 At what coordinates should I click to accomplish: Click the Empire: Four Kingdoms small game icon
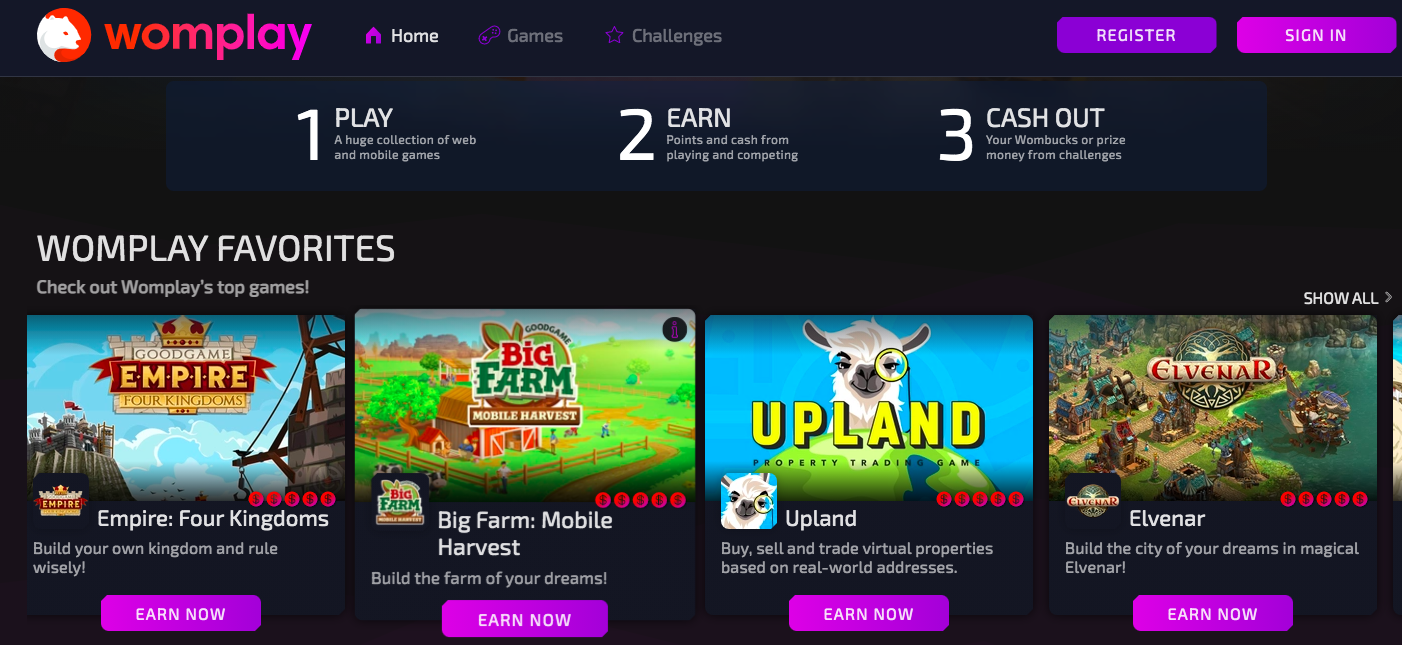coord(61,501)
